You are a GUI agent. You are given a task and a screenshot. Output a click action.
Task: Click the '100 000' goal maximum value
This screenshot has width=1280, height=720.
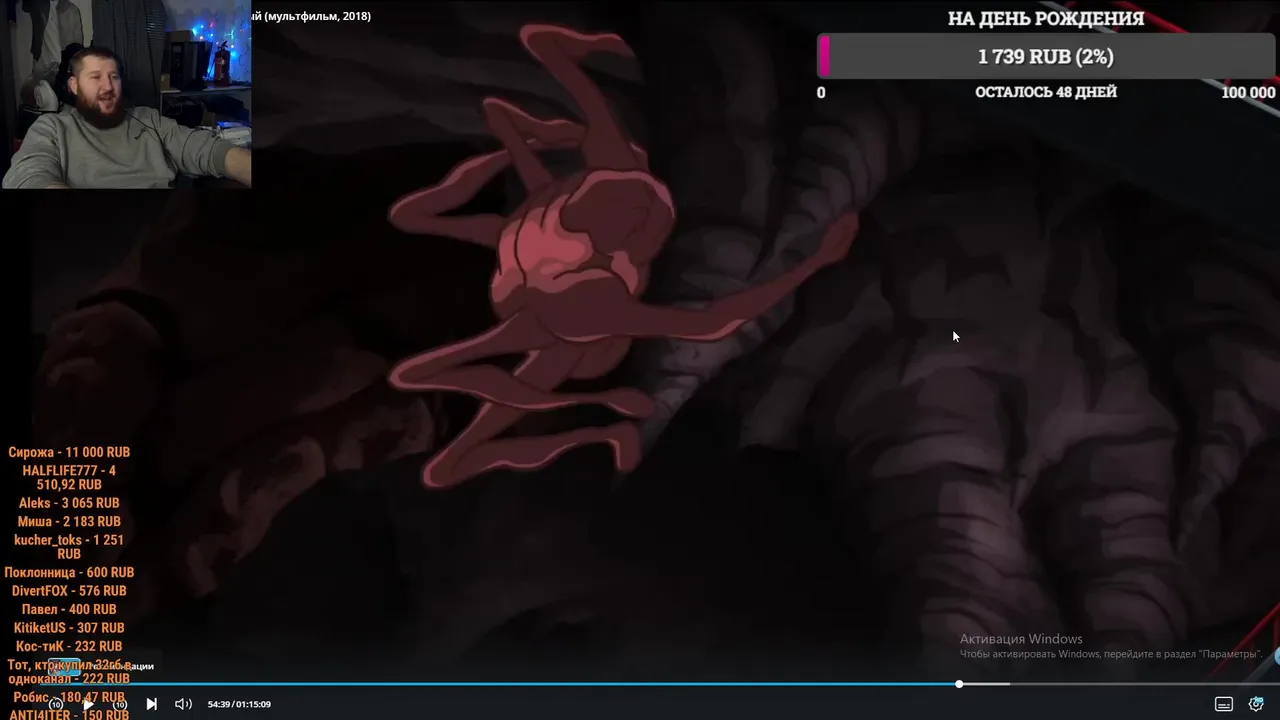pyautogui.click(x=1248, y=92)
